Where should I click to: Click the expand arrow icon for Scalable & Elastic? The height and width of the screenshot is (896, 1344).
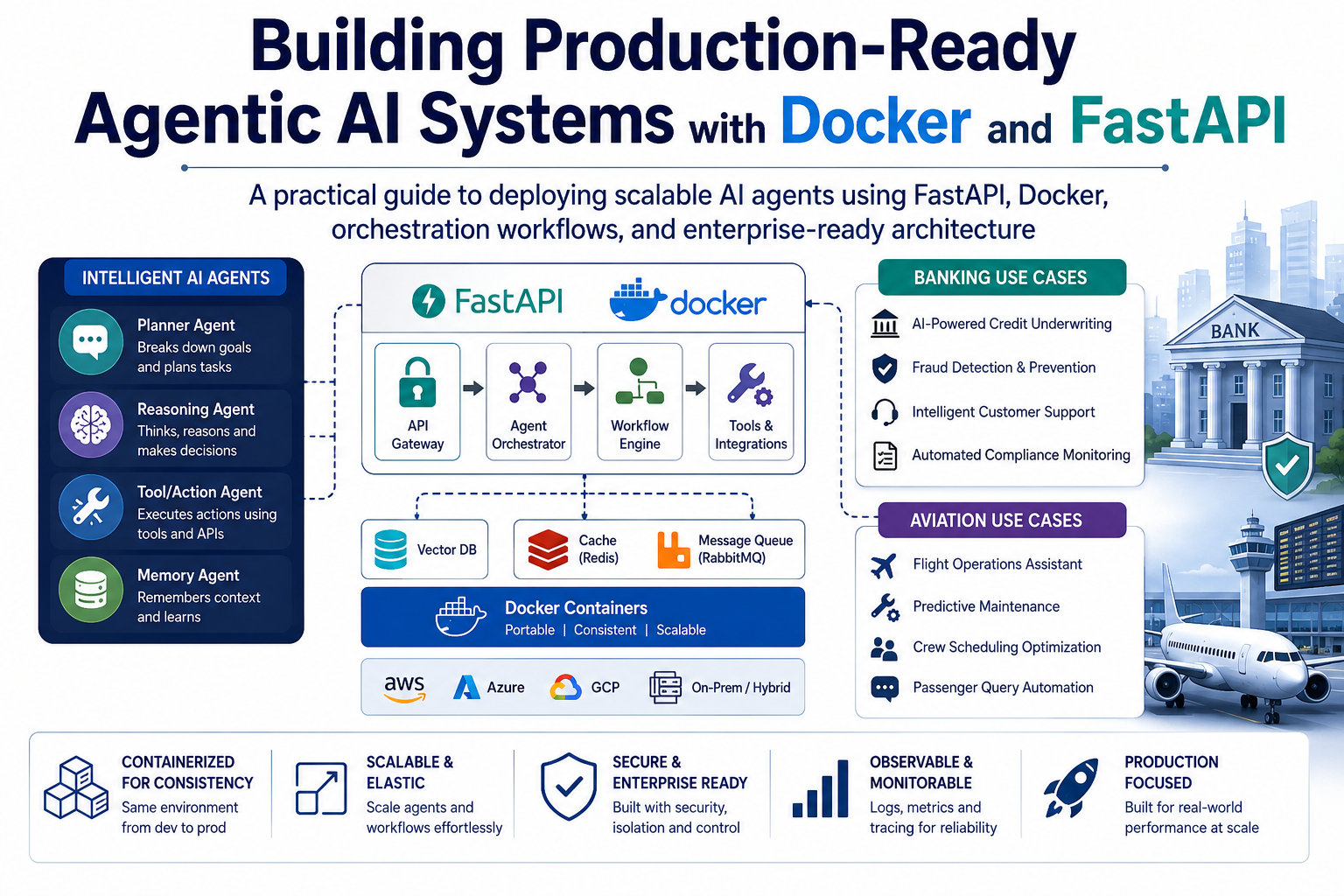pos(321,788)
